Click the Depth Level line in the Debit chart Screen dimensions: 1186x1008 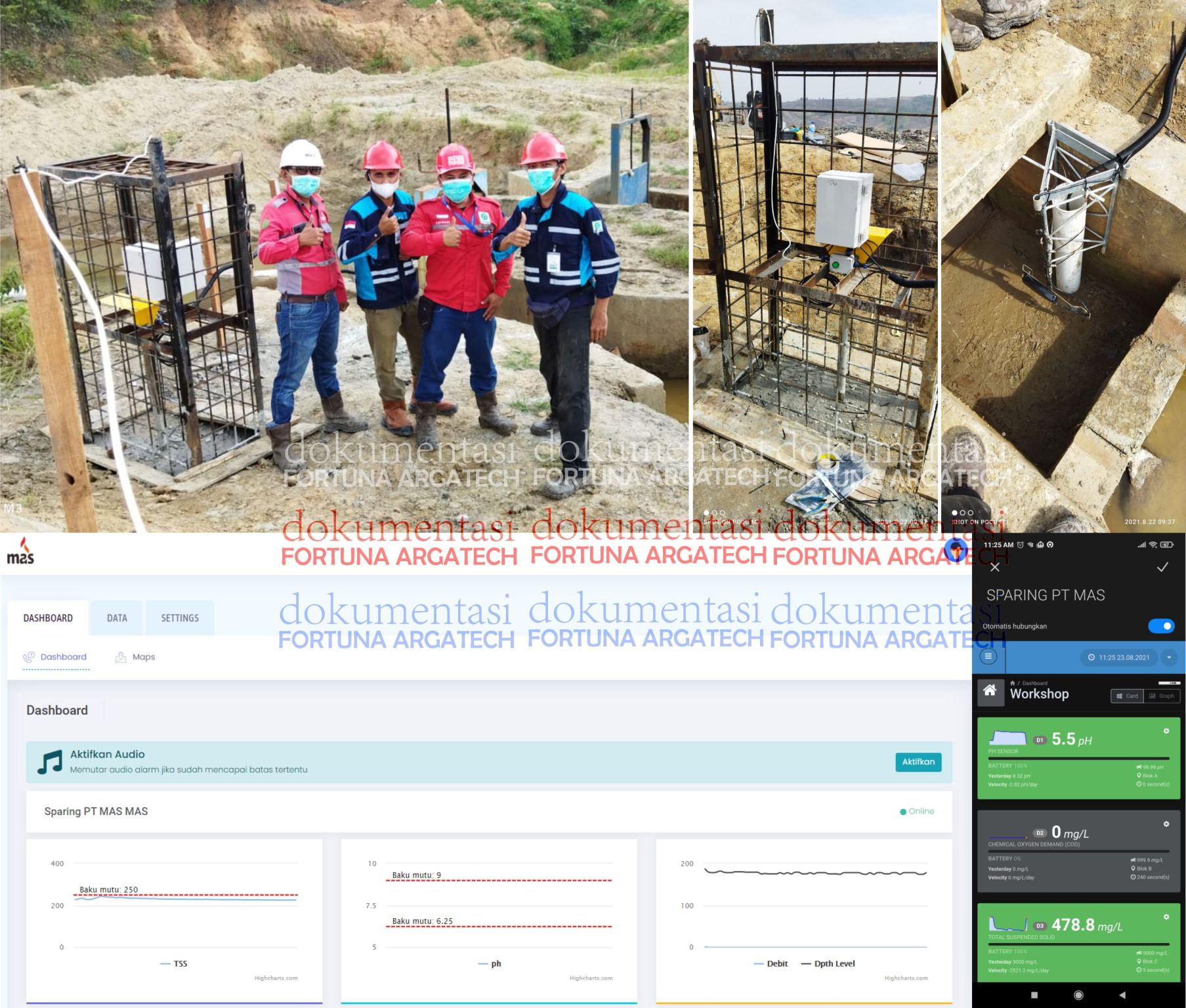[815, 873]
